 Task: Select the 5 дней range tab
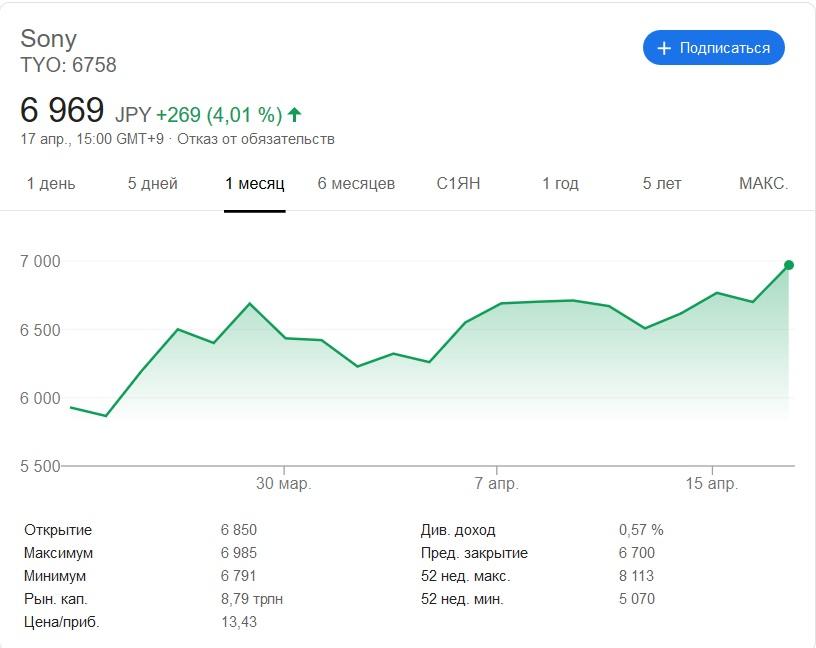click(153, 184)
